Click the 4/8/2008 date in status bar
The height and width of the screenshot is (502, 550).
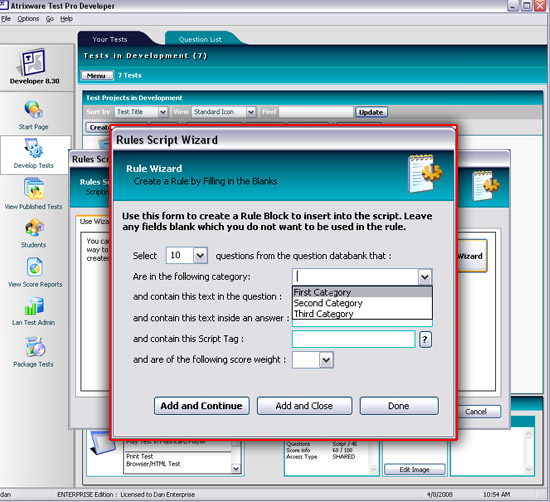click(439, 495)
